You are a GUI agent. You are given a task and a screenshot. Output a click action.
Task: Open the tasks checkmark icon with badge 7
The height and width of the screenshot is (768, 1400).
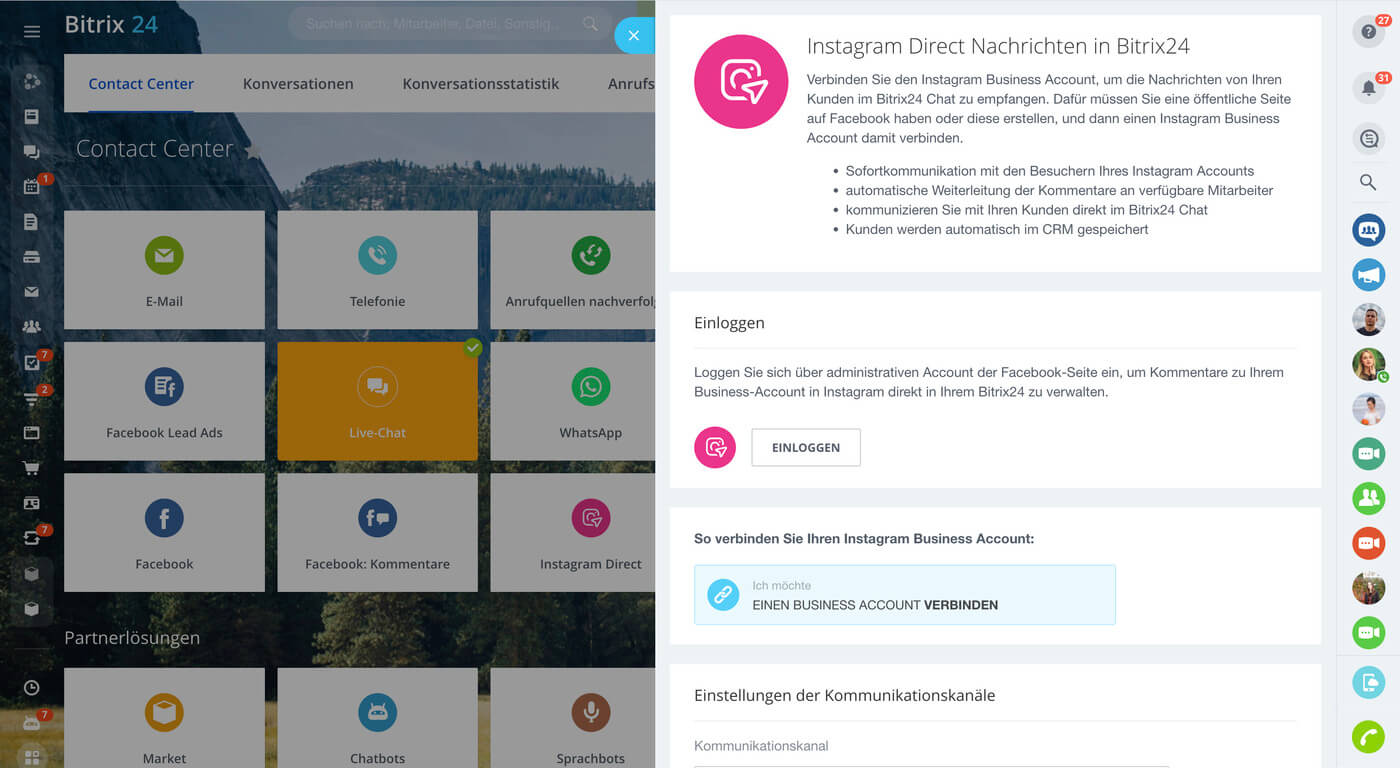point(31,362)
